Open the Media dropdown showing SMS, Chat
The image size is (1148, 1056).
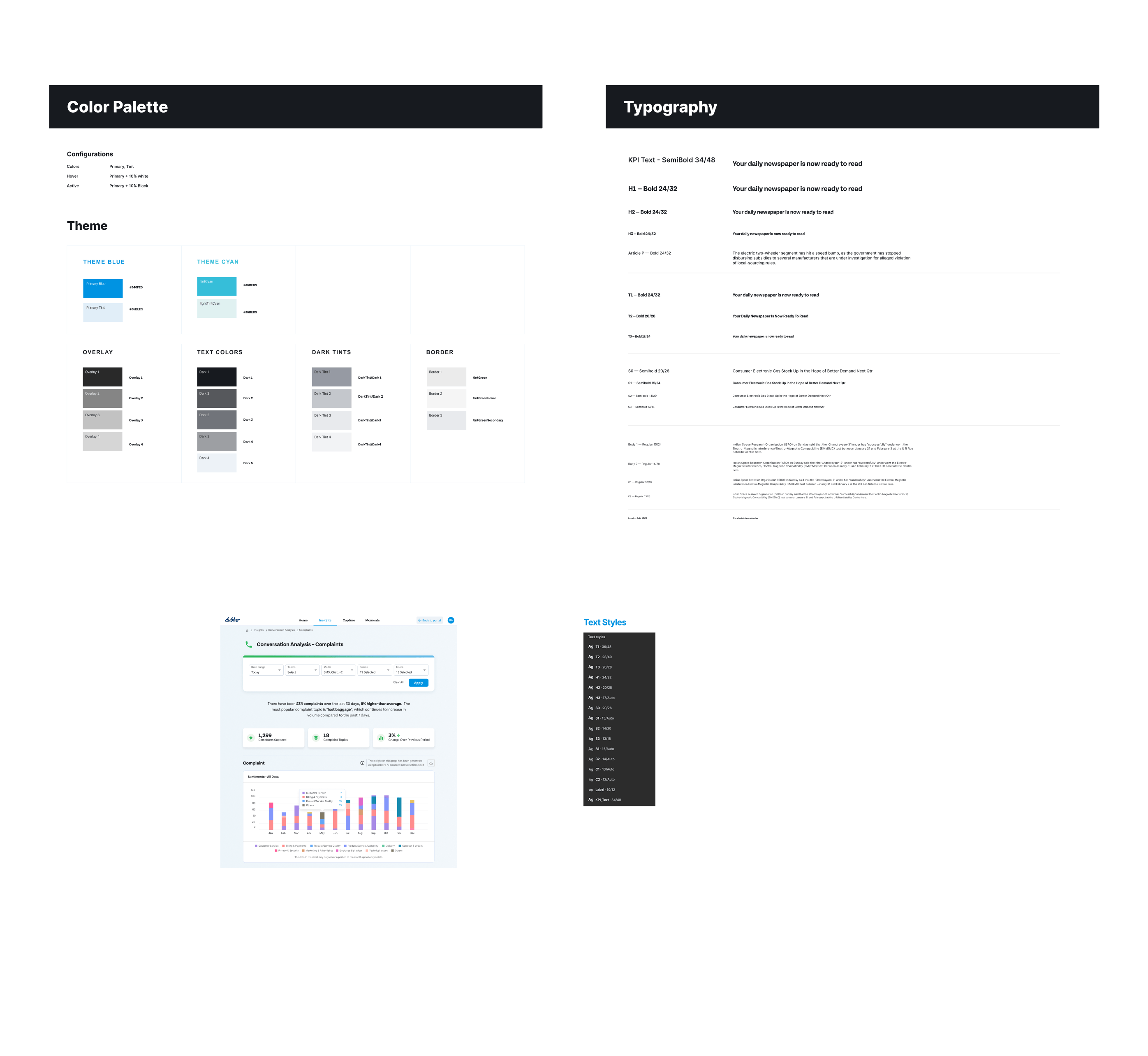(338, 670)
